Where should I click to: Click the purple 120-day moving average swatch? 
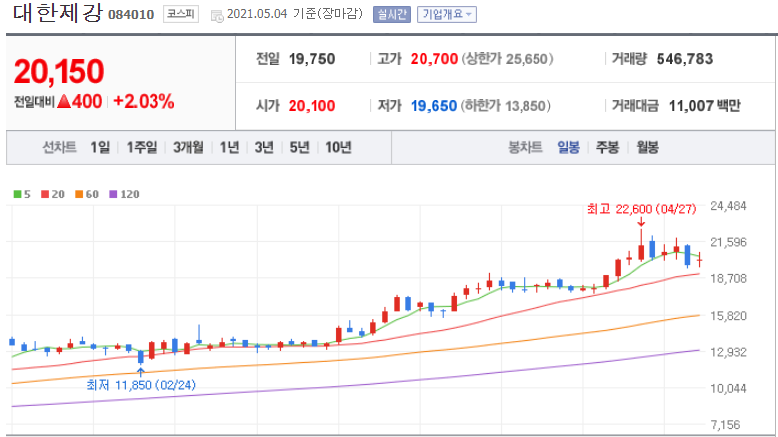113,194
